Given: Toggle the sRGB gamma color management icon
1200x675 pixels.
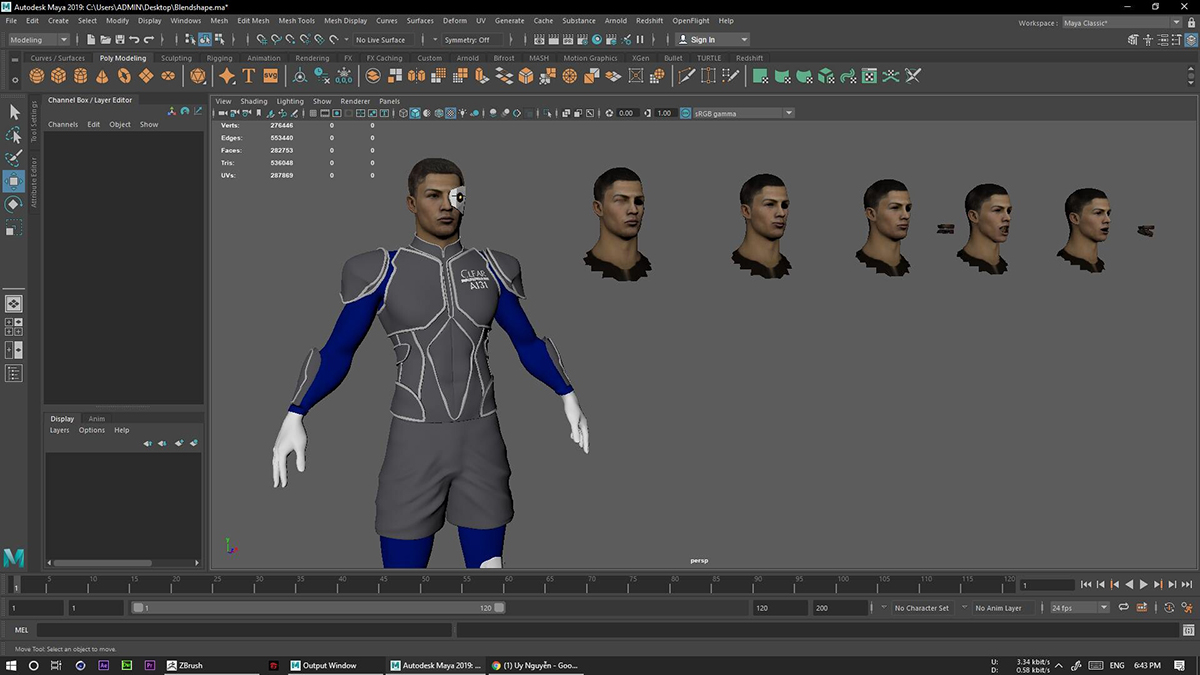Looking at the screenshot, I should 686,113.
